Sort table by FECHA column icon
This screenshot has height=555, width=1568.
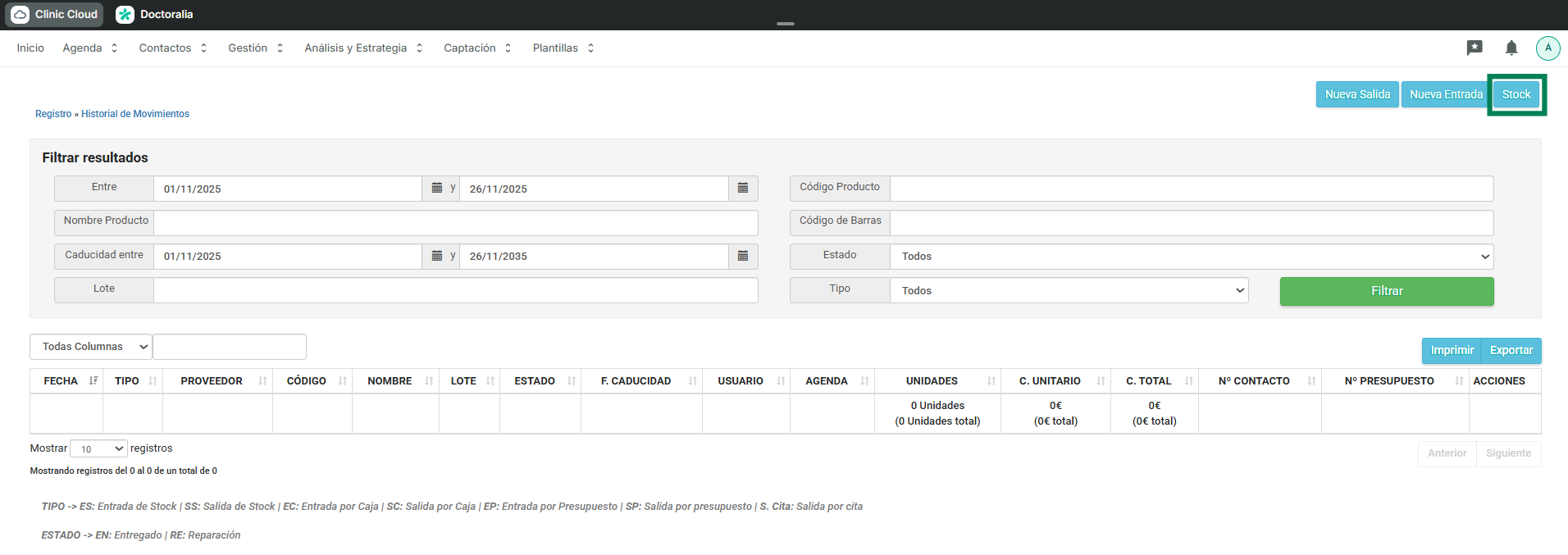coord(93,380)
